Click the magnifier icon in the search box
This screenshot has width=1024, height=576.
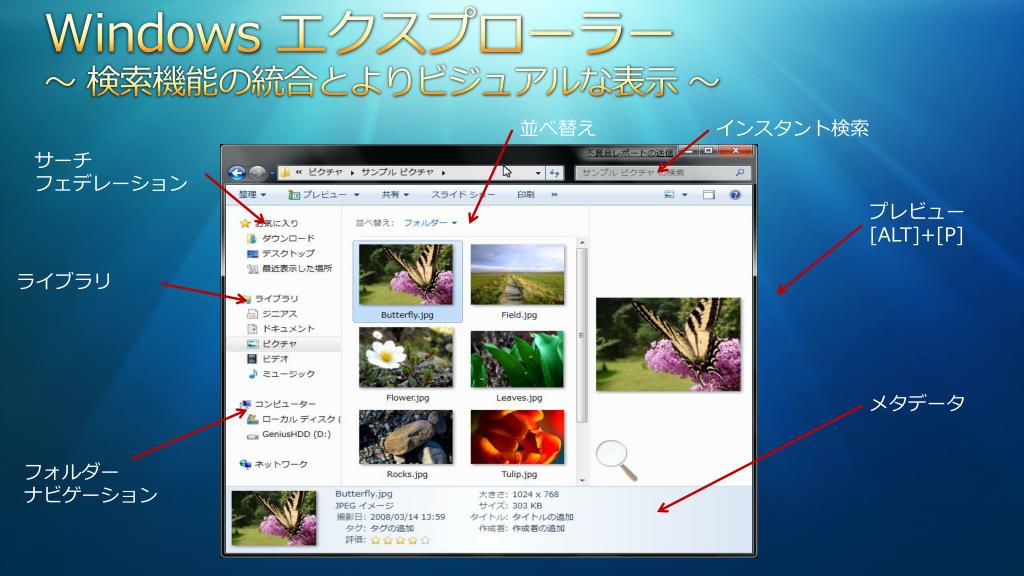coord(740,172)
